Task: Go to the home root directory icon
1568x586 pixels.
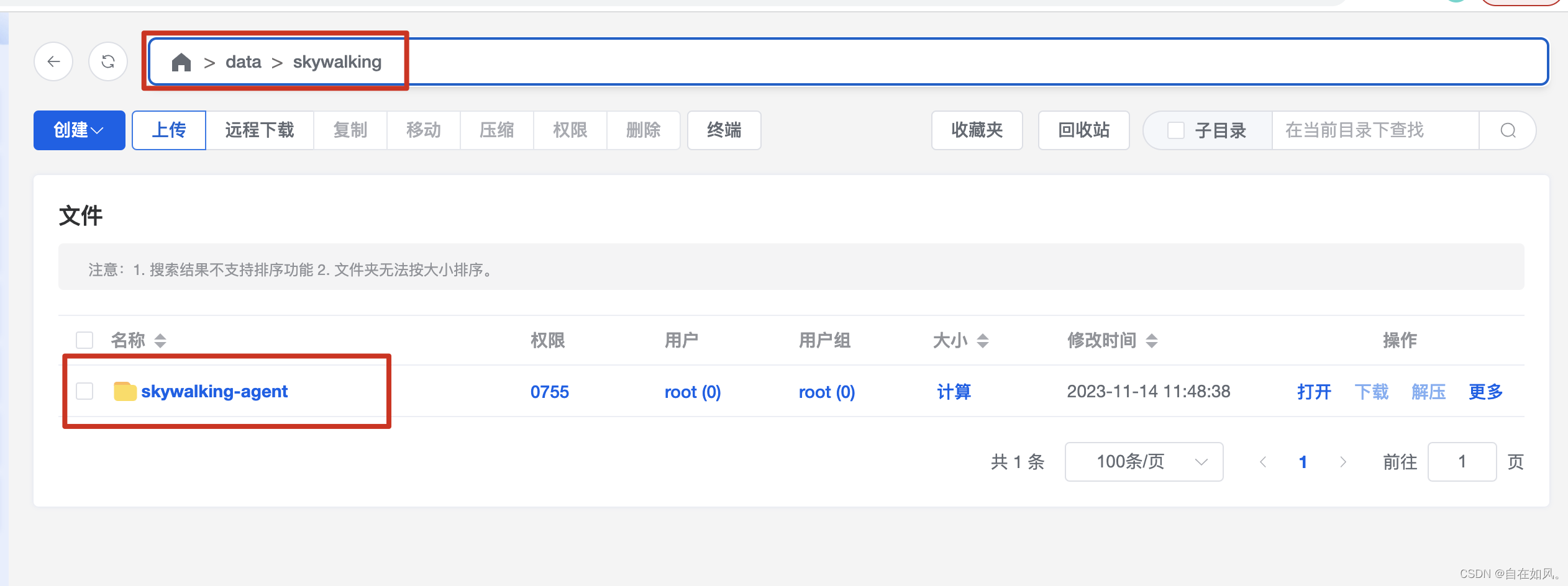Action: pyautogui.click(x=181, y=62)
